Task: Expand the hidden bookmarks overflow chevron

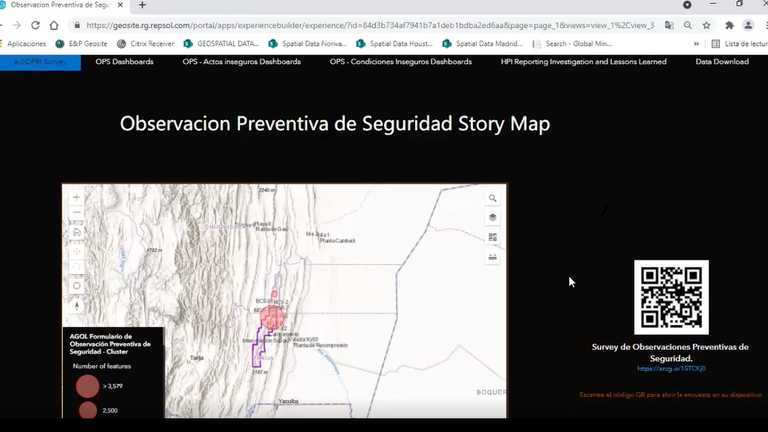Action: click(696, 44)
